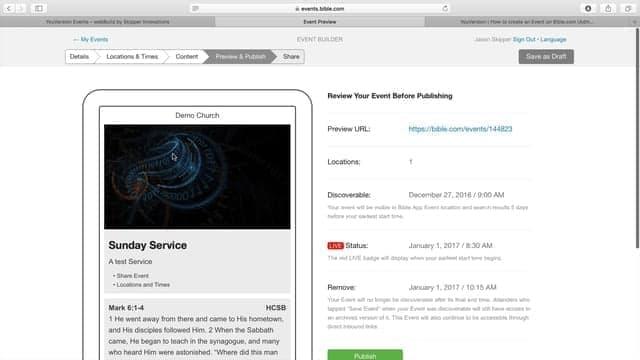Viewport: 640px width, 360px height.
Task: Click the event banner image in preview
Action: (x=197, y=177)
